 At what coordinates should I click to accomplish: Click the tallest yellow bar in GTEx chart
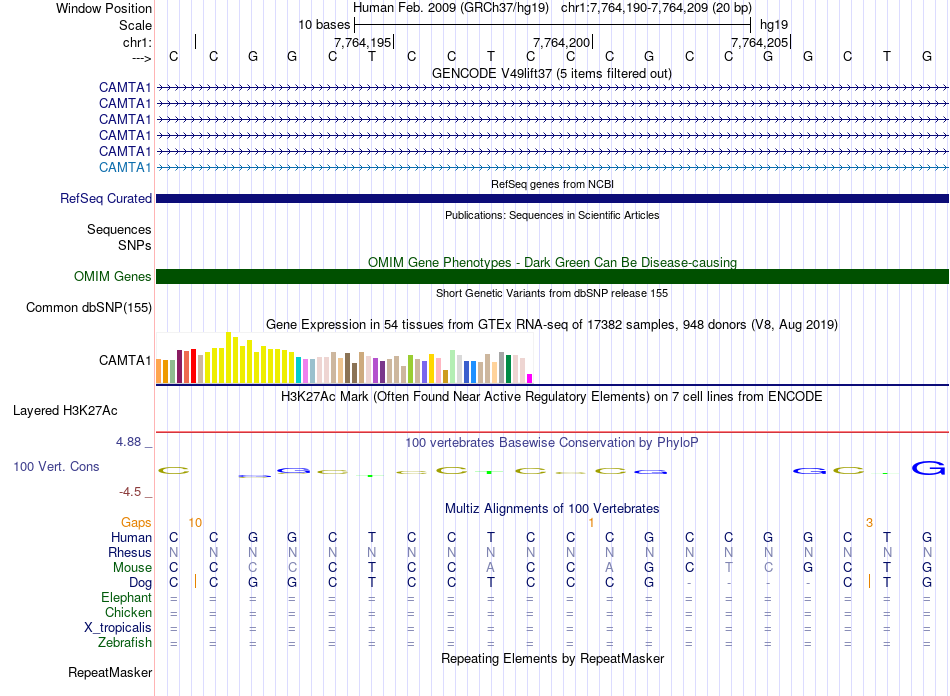click(x=229, y=357)
